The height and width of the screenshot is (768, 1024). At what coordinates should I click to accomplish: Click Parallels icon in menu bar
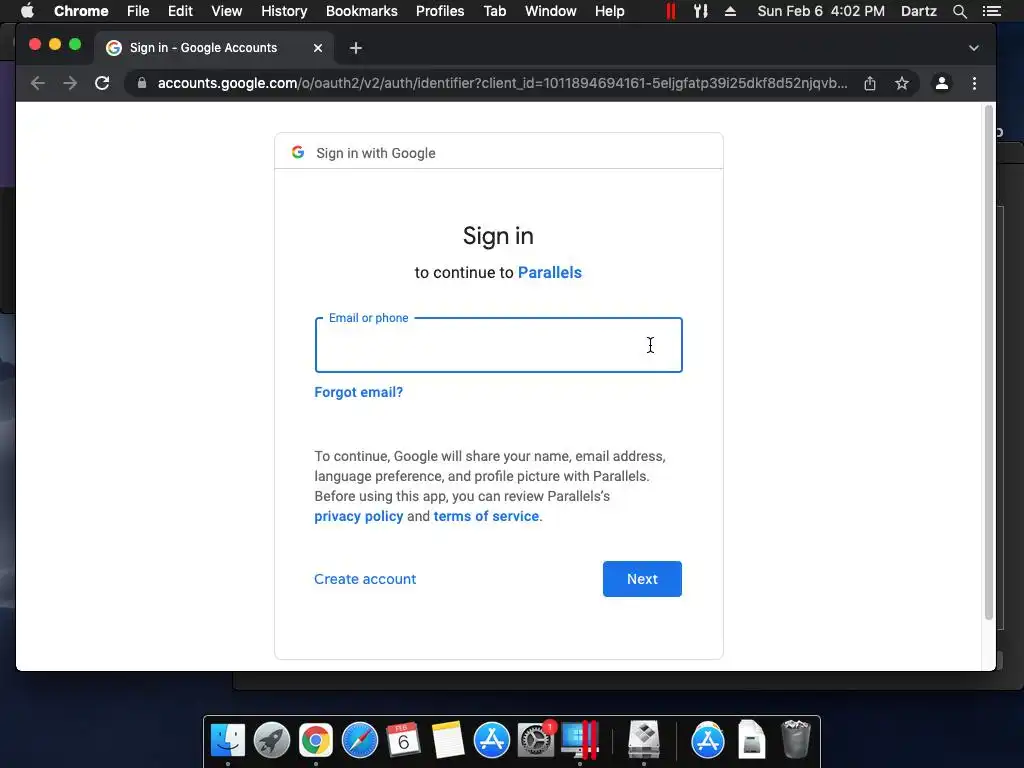(x=671, y=11)
